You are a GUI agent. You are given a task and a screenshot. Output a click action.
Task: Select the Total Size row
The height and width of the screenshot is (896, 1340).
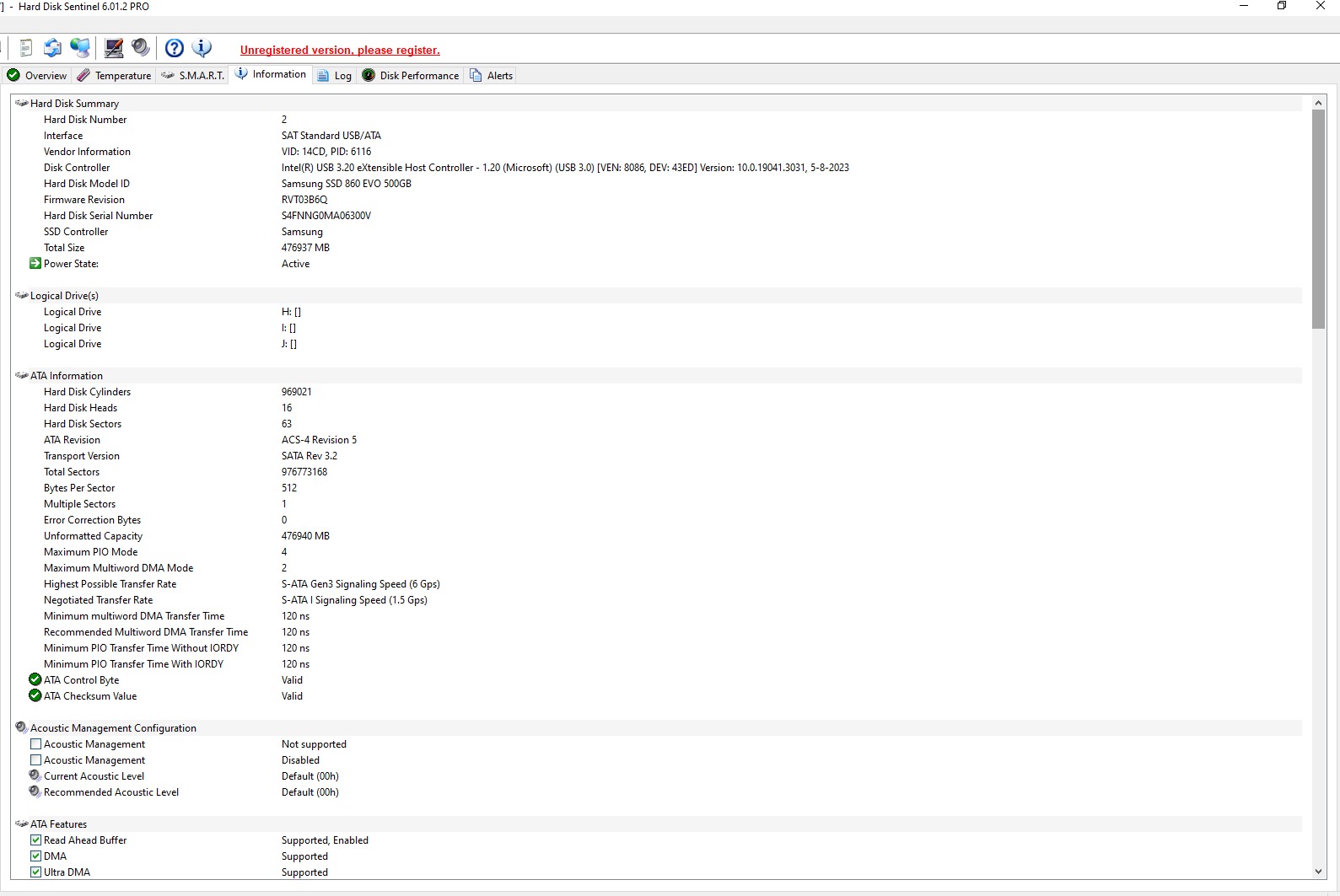[x=658, y=248]
